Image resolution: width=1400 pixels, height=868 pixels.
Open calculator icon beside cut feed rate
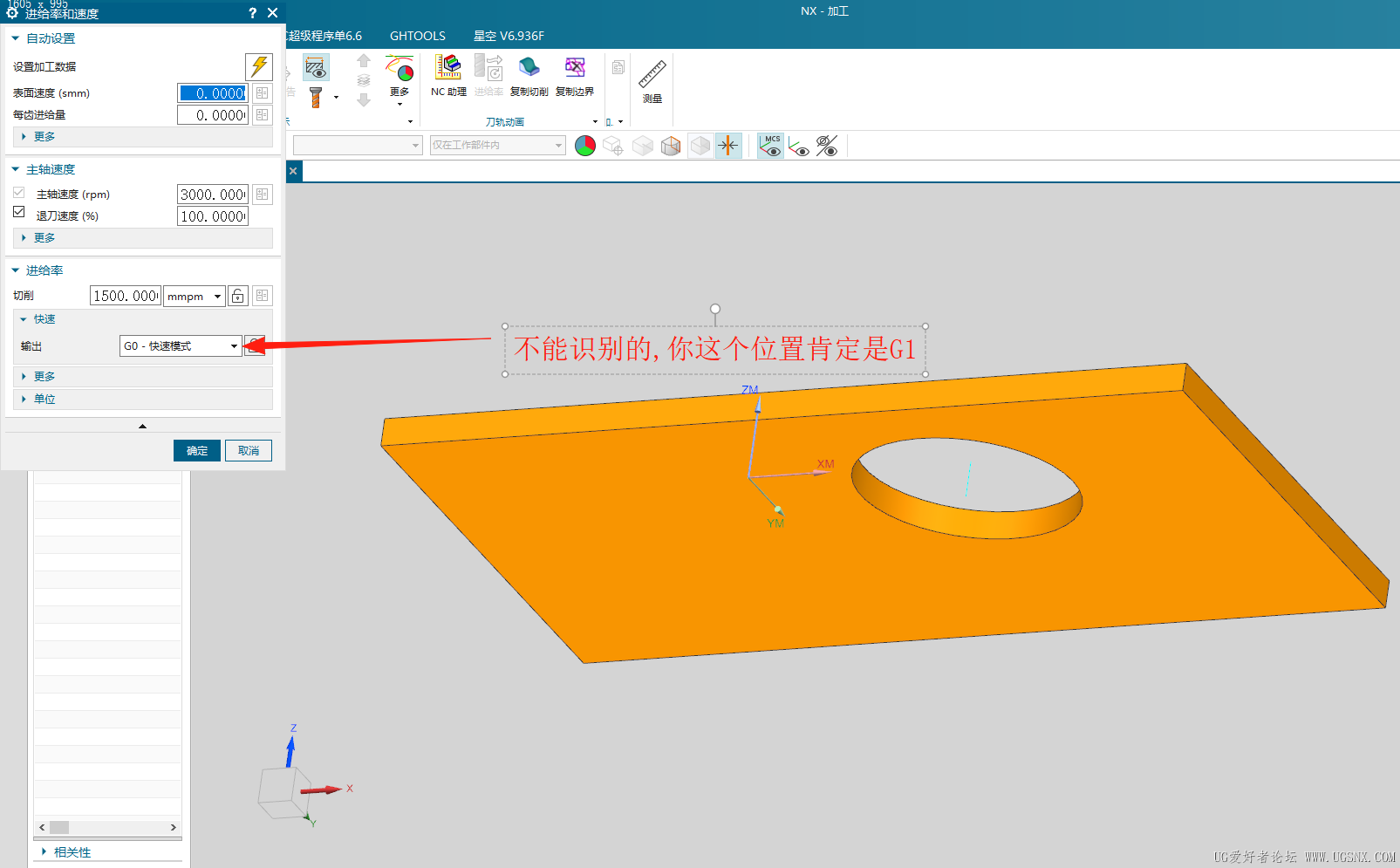(x=263, y=296)
